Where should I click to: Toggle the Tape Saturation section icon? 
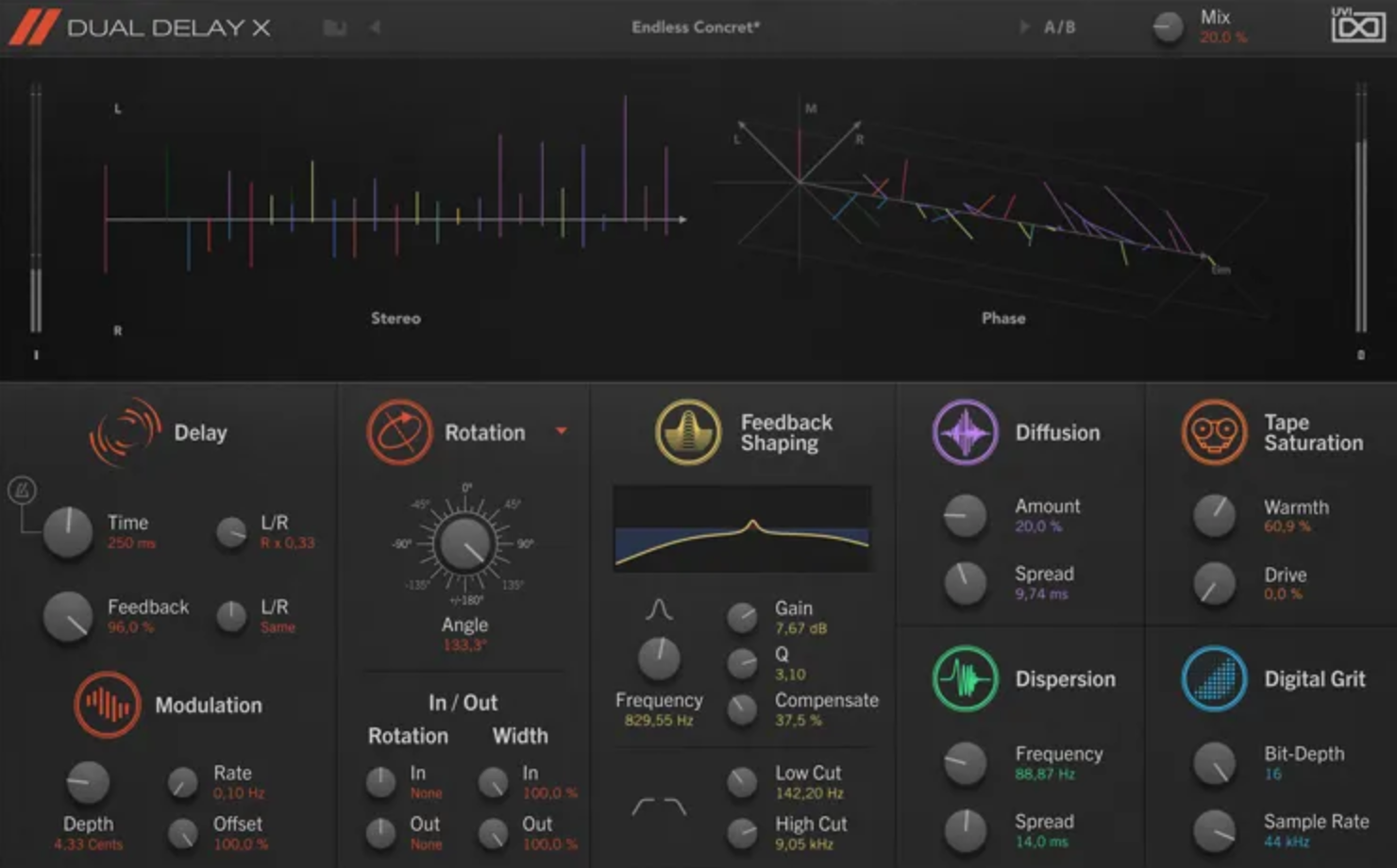point(1214,432)
